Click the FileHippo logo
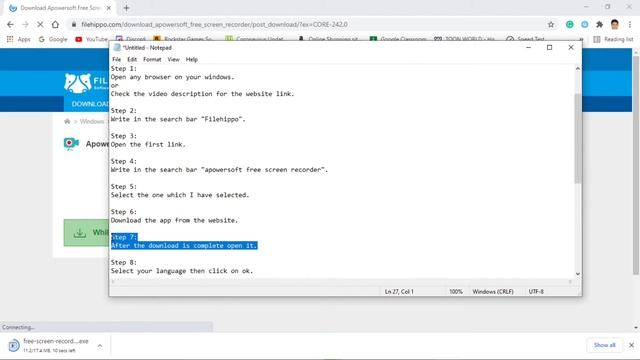Viewport: 640px width, 360px height. 86,83
